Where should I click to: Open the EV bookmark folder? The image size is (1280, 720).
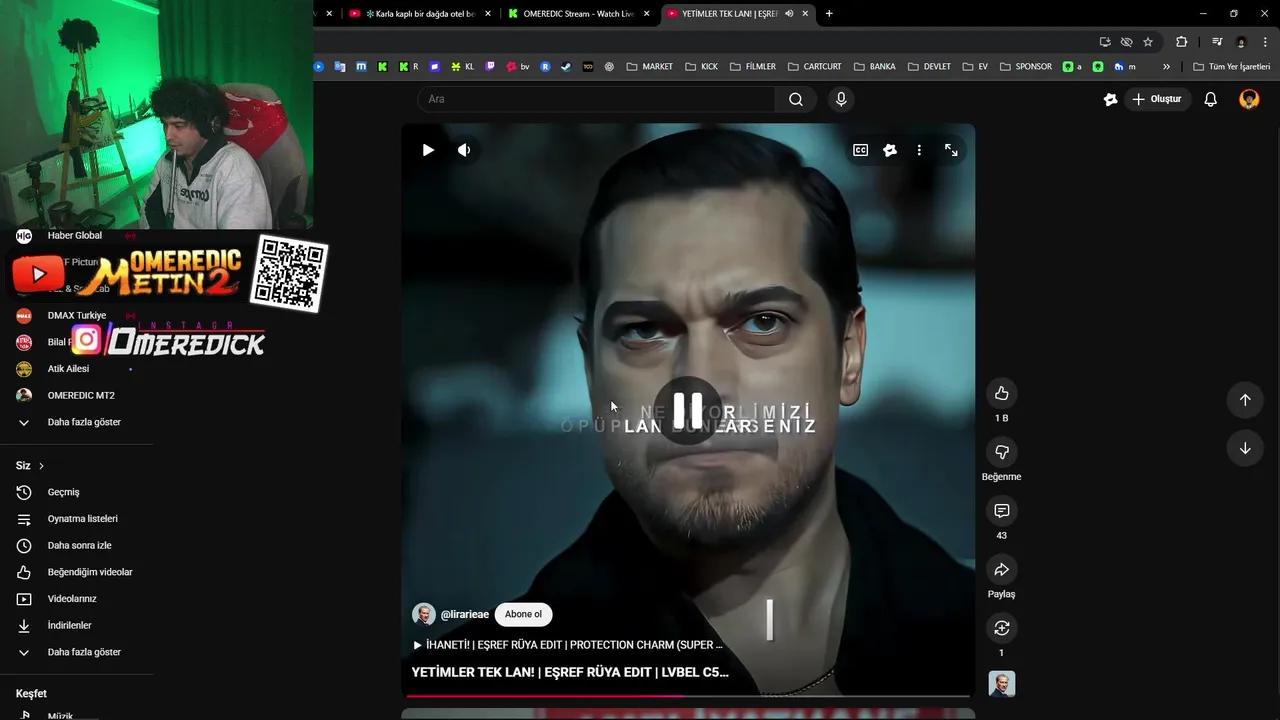975,67
